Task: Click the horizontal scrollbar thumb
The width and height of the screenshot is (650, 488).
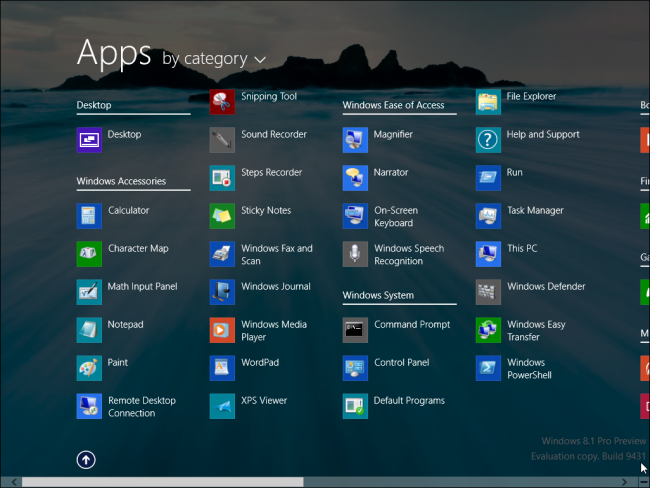Action: point(163,482)
